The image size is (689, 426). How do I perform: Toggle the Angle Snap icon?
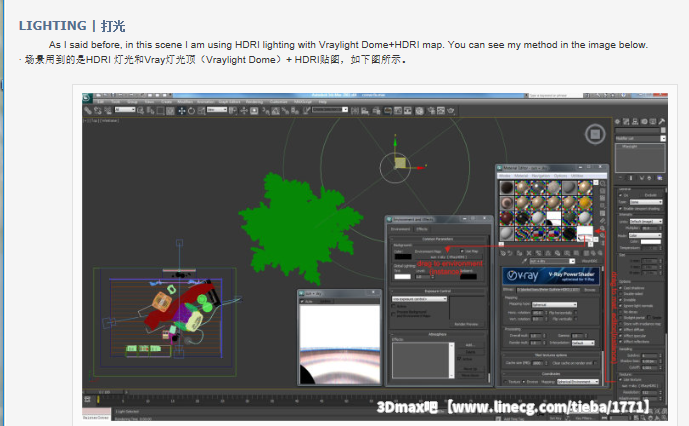coord(276,111)
